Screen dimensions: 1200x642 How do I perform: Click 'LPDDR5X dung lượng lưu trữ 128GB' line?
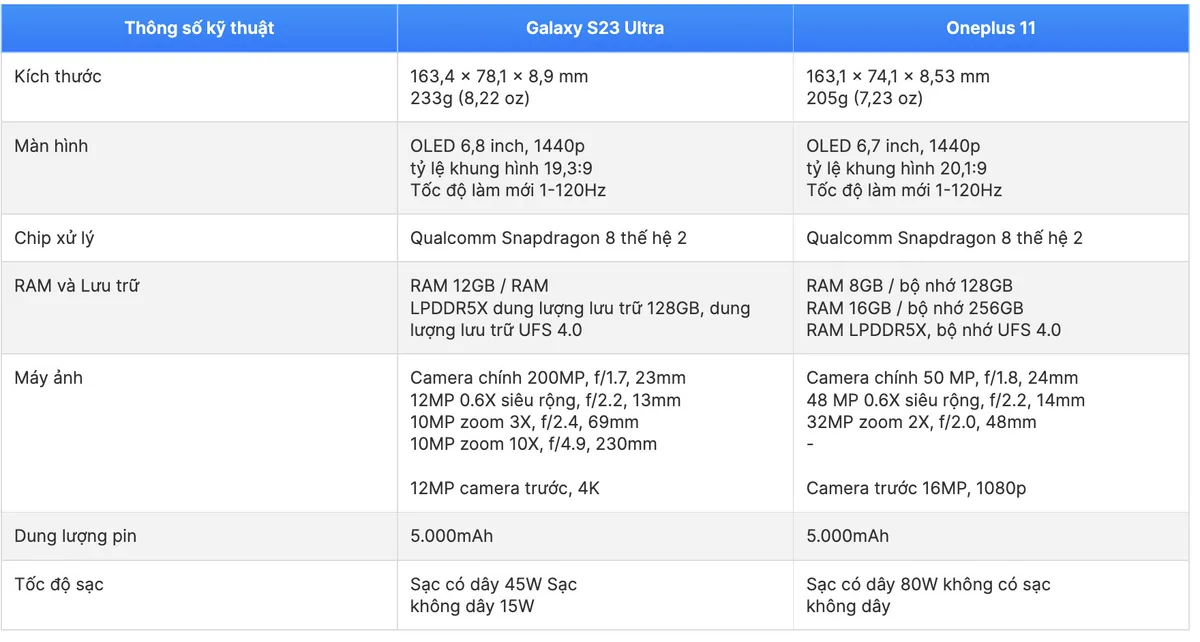coord(580,308)
